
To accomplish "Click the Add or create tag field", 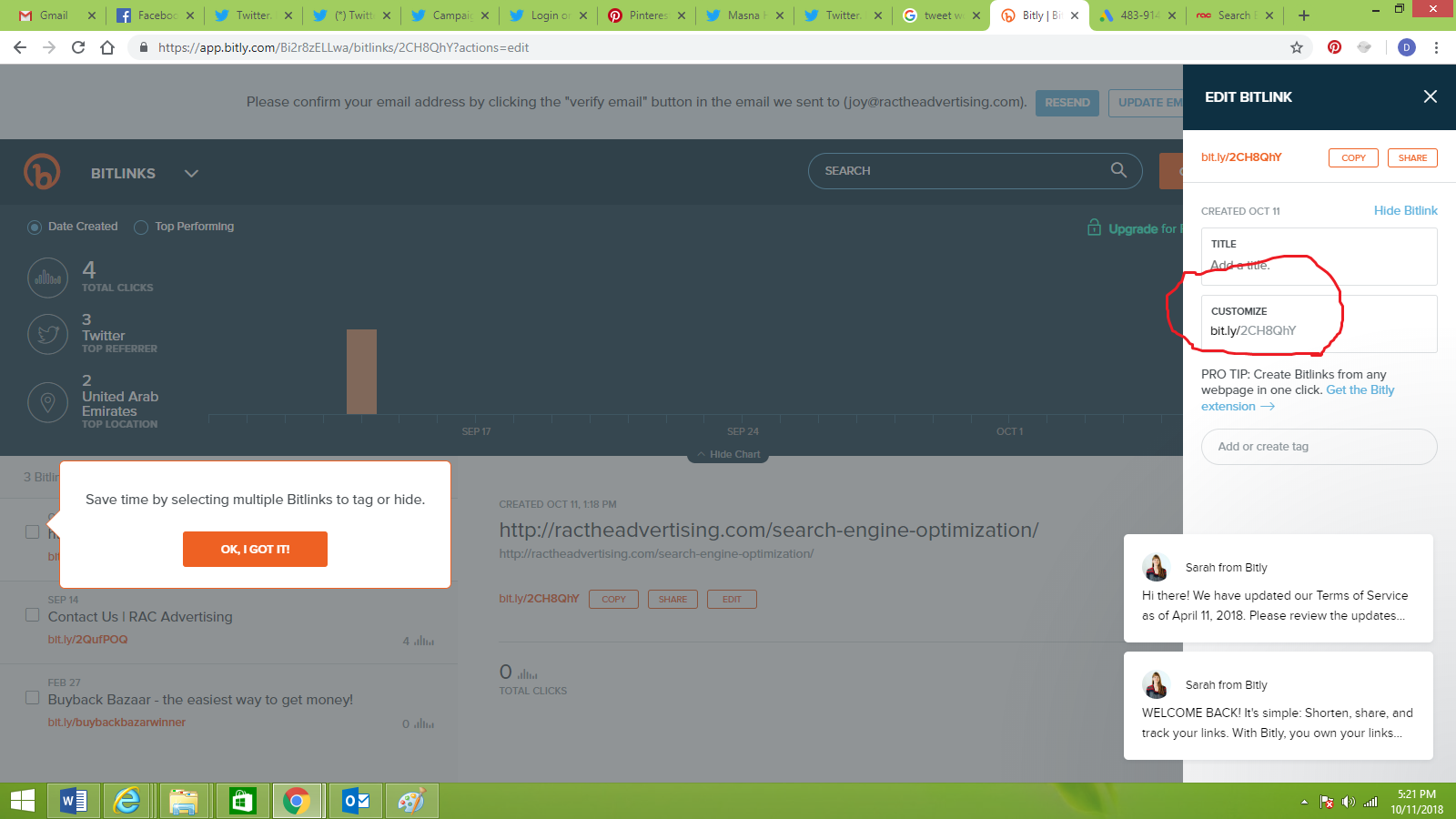I will coord(1319,447).
